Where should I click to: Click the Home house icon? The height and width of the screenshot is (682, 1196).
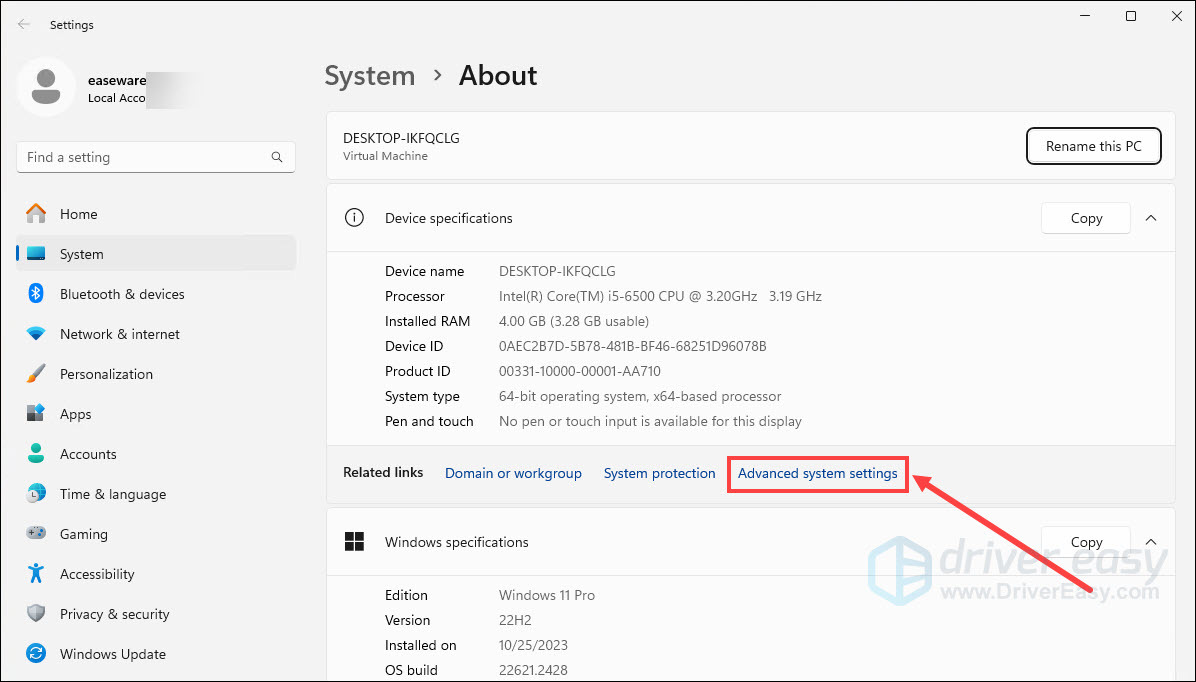point(36,214)
